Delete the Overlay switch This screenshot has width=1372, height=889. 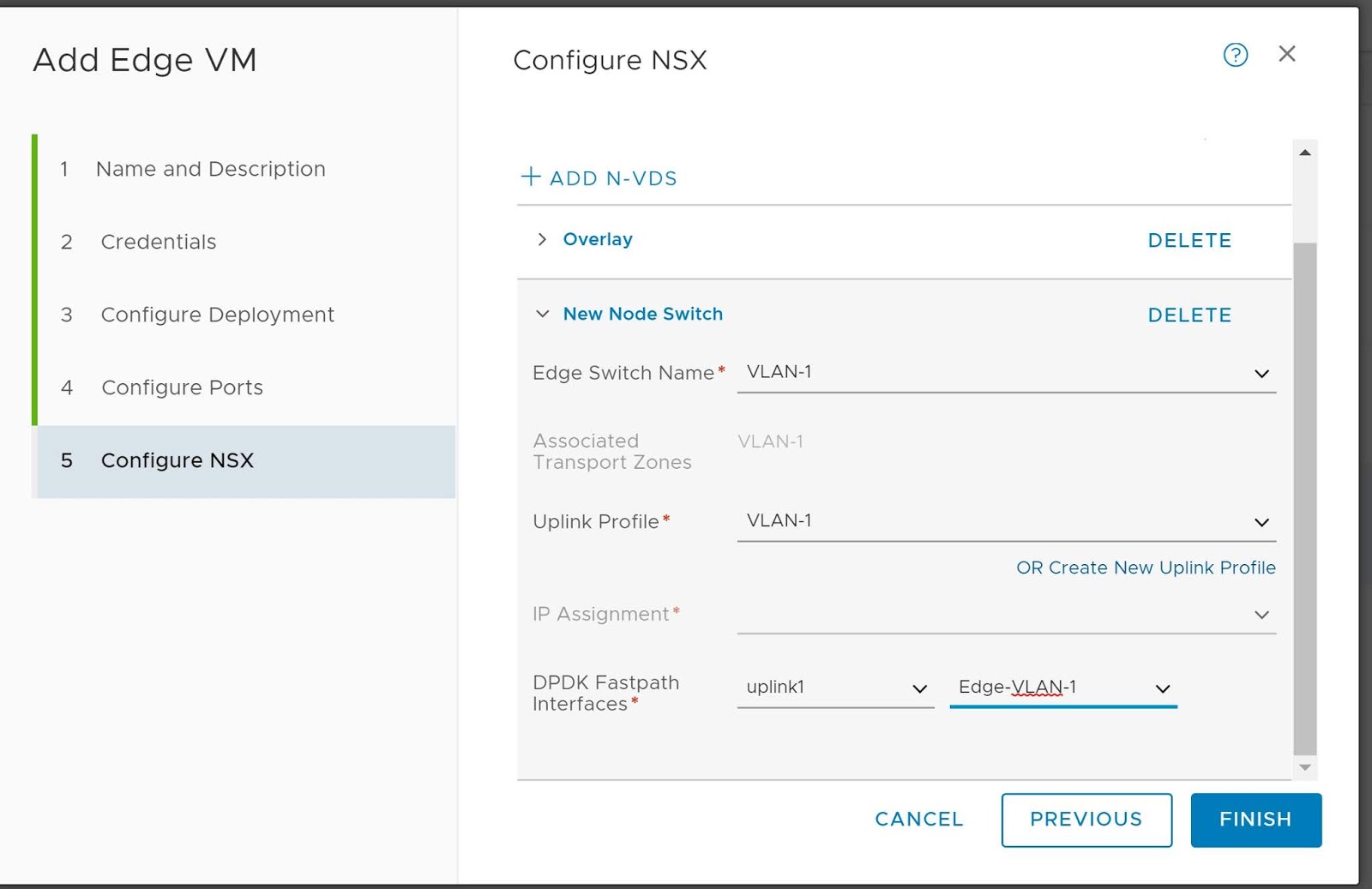(1188, 241)
